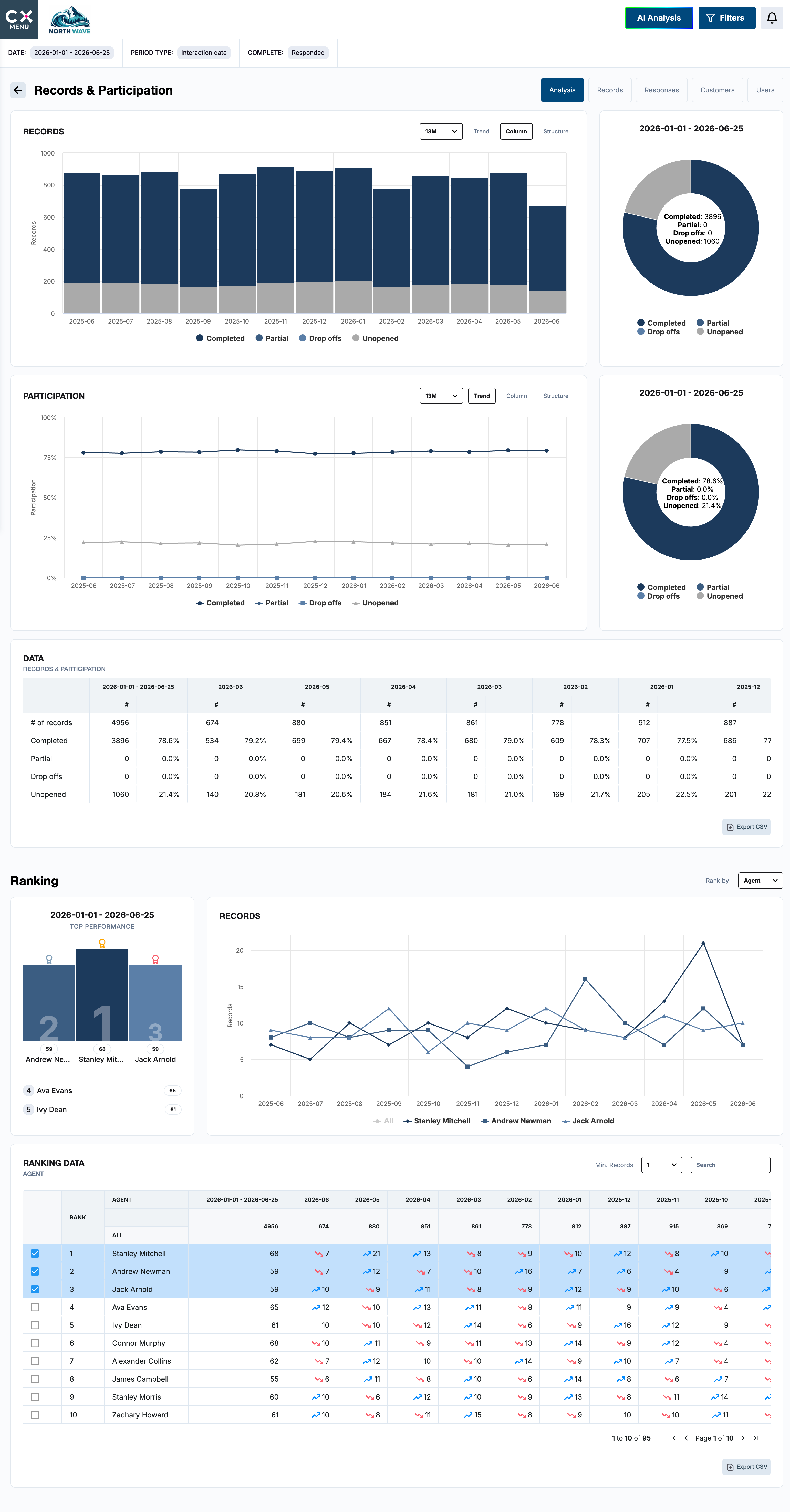Check Ivy Dean row checkbox
The image size is (790, 1512).
(x=35, y=1325)
